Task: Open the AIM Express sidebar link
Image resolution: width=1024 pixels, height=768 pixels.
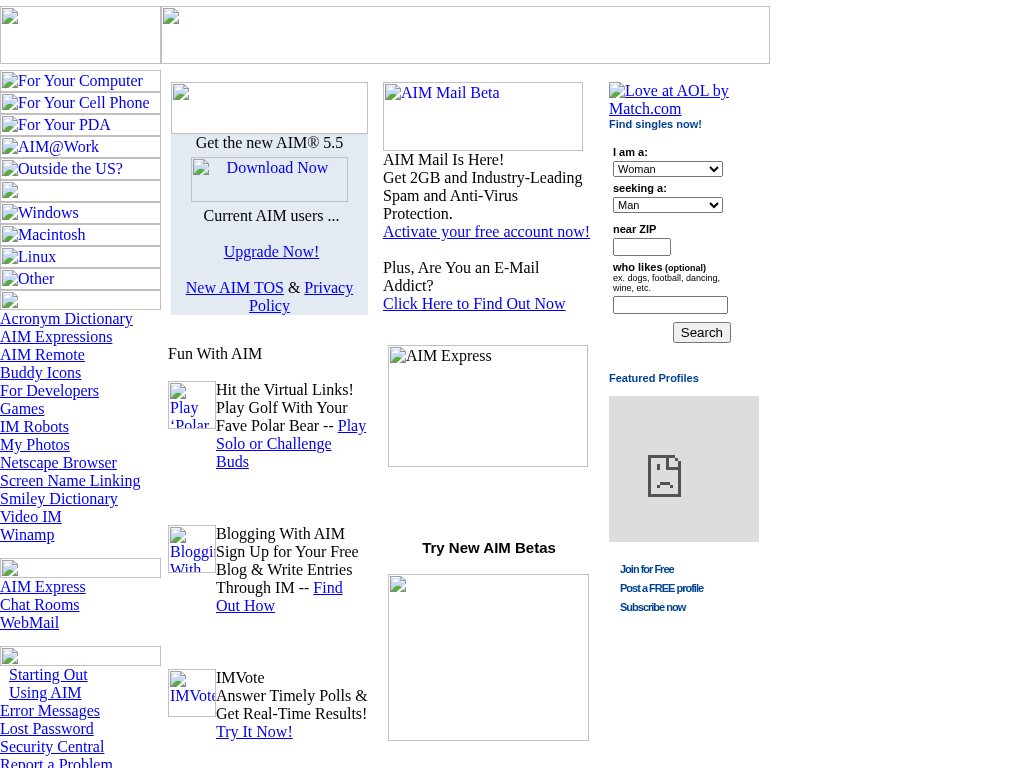Action: 42,587
